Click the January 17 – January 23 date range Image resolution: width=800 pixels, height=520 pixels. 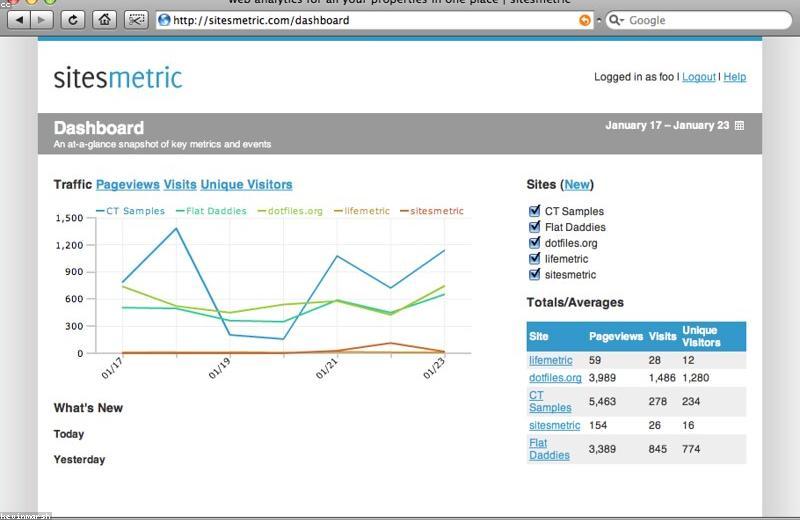pos(667,126)
